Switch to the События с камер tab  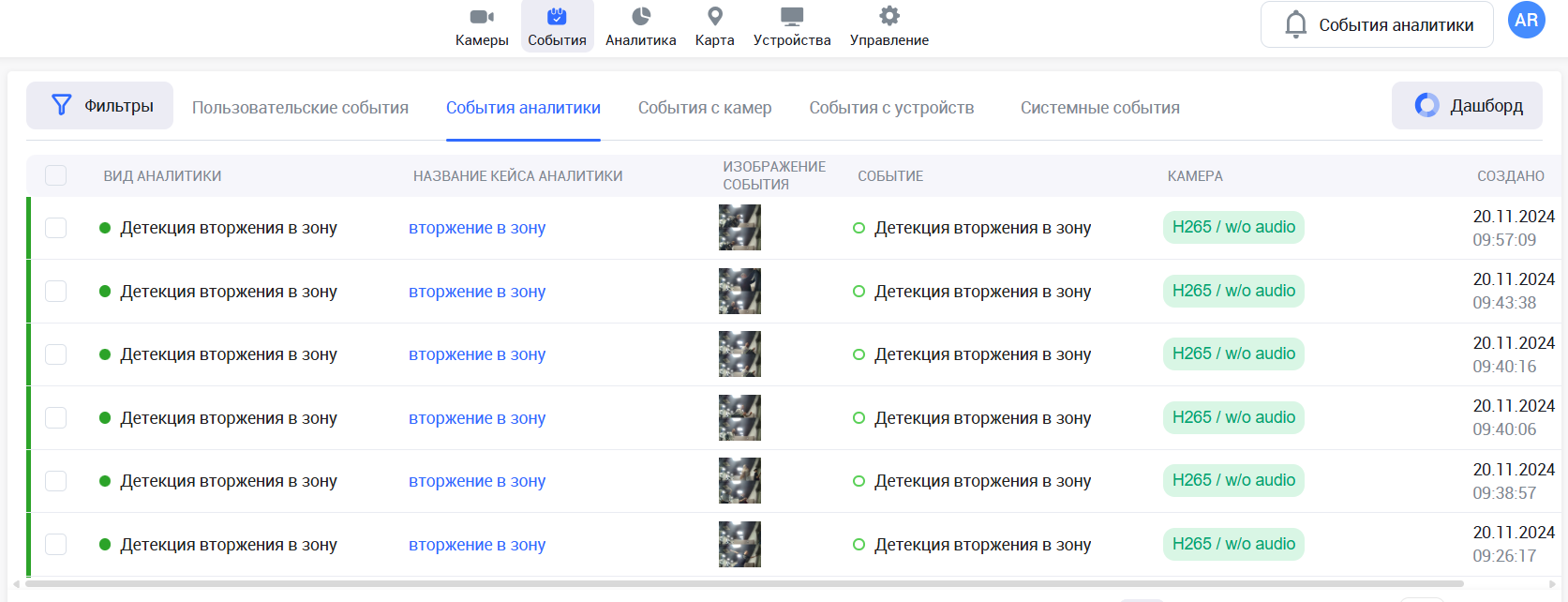[x=705, y=108]
